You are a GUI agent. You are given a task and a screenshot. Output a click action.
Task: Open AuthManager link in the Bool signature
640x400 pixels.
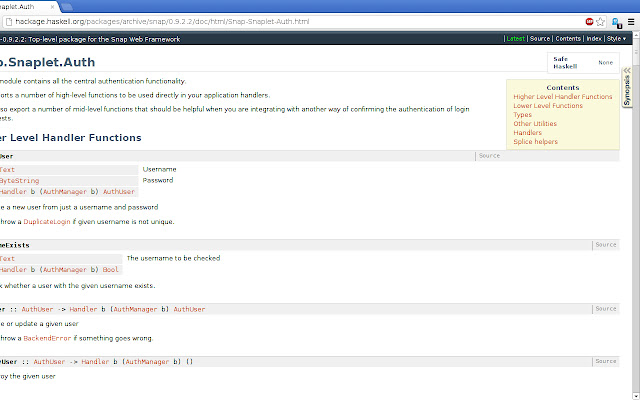pos(64,270)
